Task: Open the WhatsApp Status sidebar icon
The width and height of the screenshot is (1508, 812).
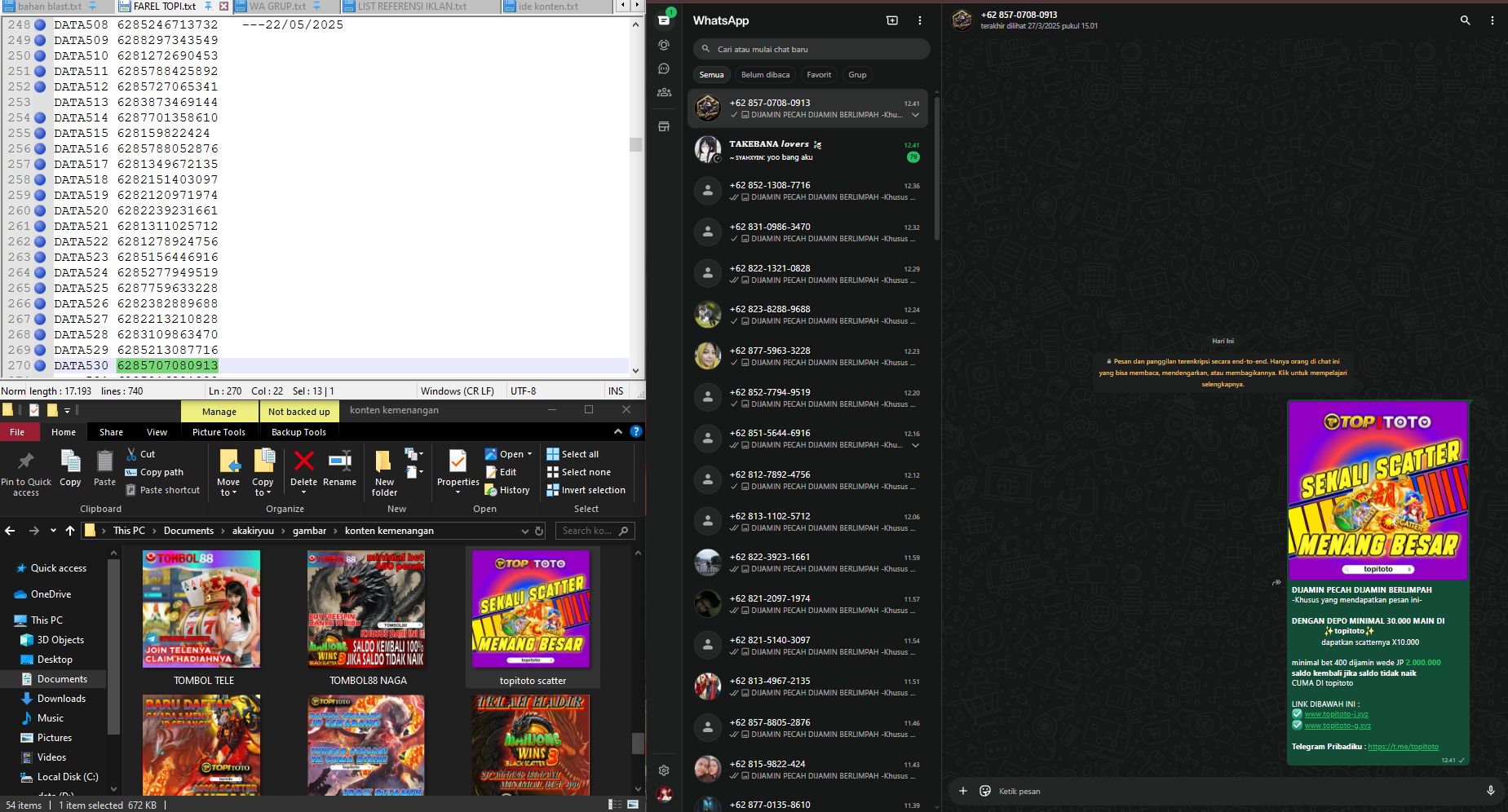Action: (x=664, y=45)
